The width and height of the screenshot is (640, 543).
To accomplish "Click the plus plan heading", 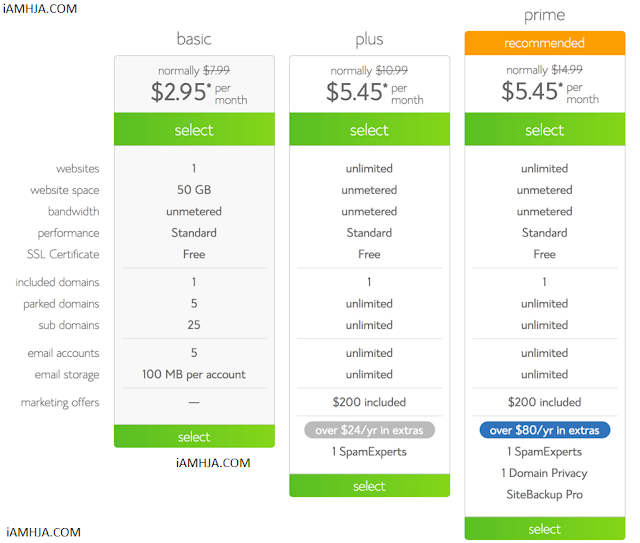I will coord(369,40).
